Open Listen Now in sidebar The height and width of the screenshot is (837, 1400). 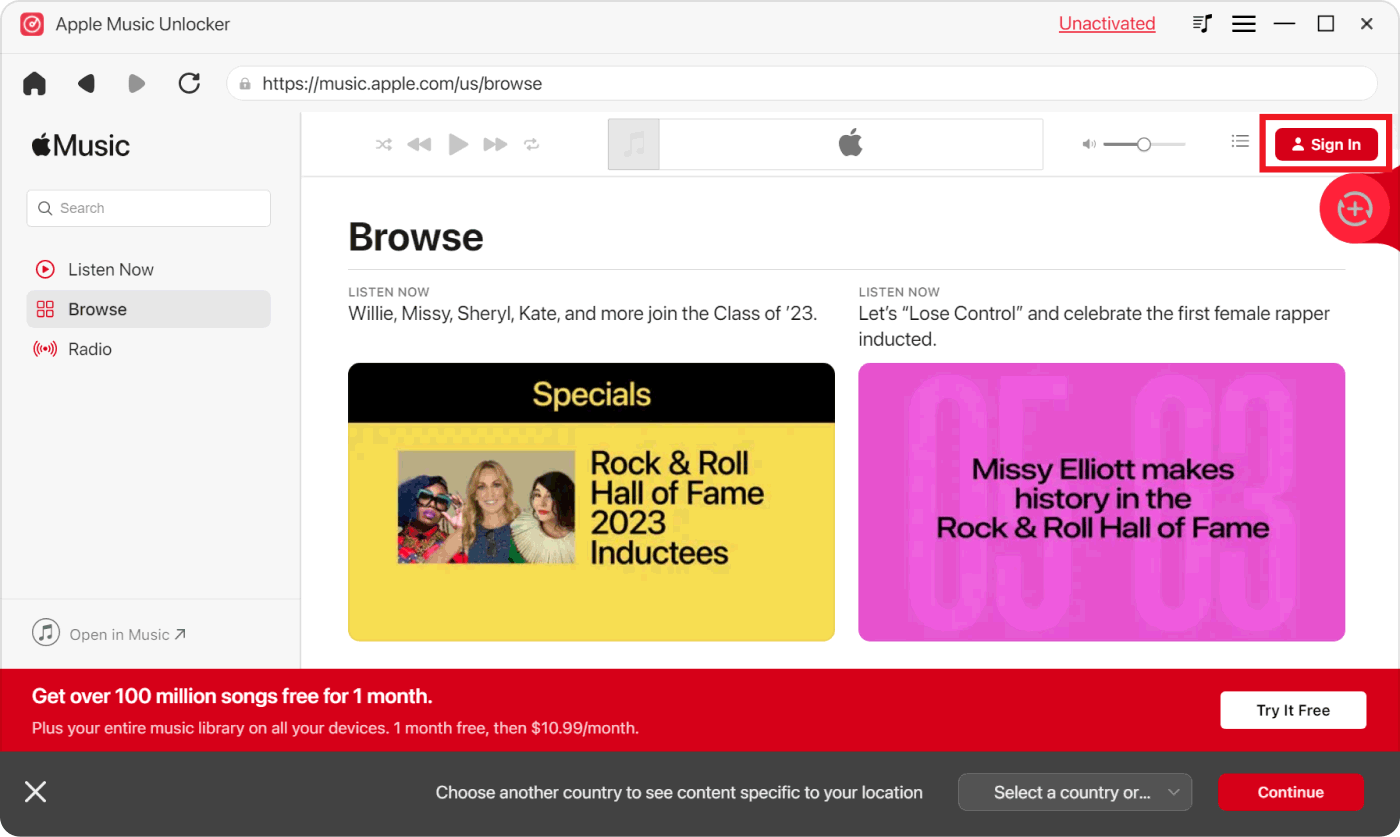[x=149, y=269]
